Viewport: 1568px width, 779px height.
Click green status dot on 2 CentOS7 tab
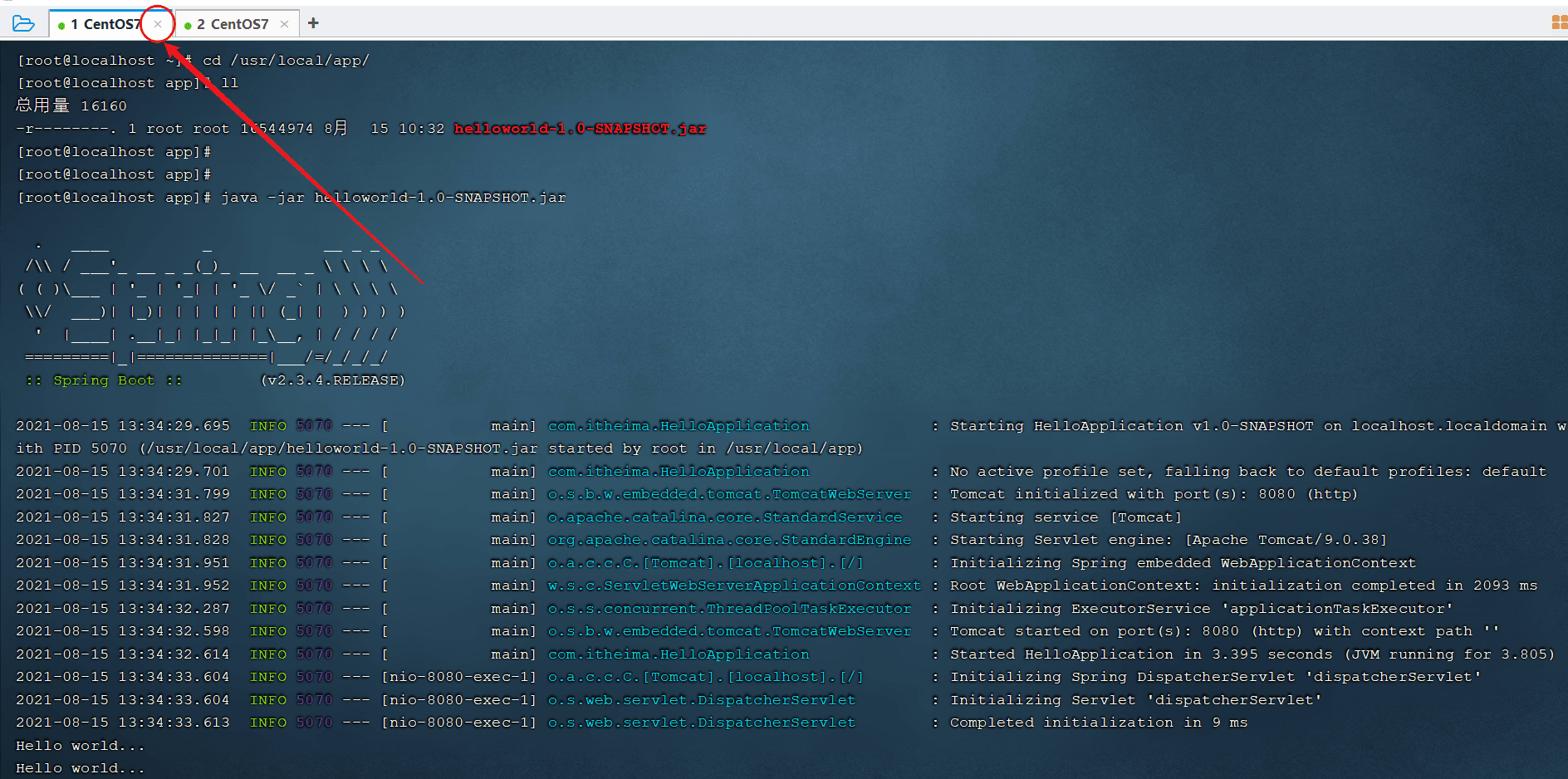pos(189,26)
